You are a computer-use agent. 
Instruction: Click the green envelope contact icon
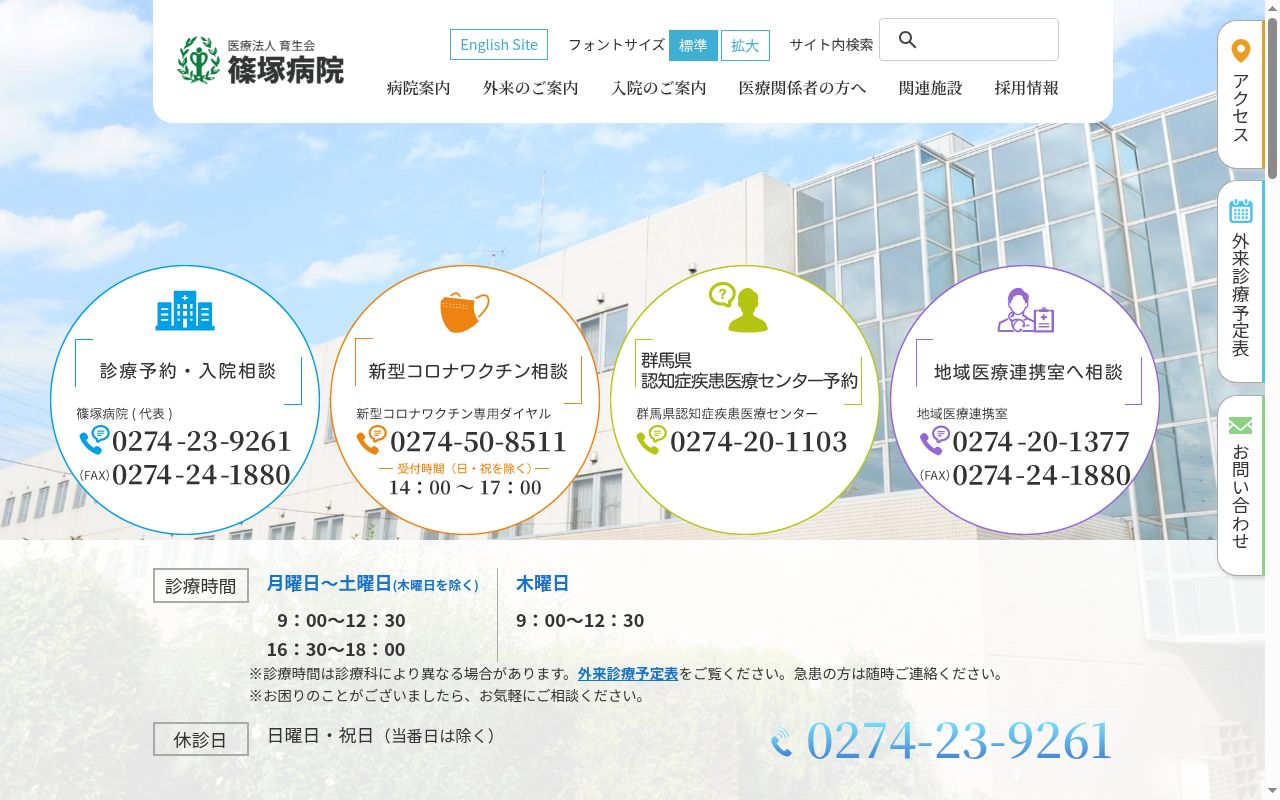(1240, 426)
